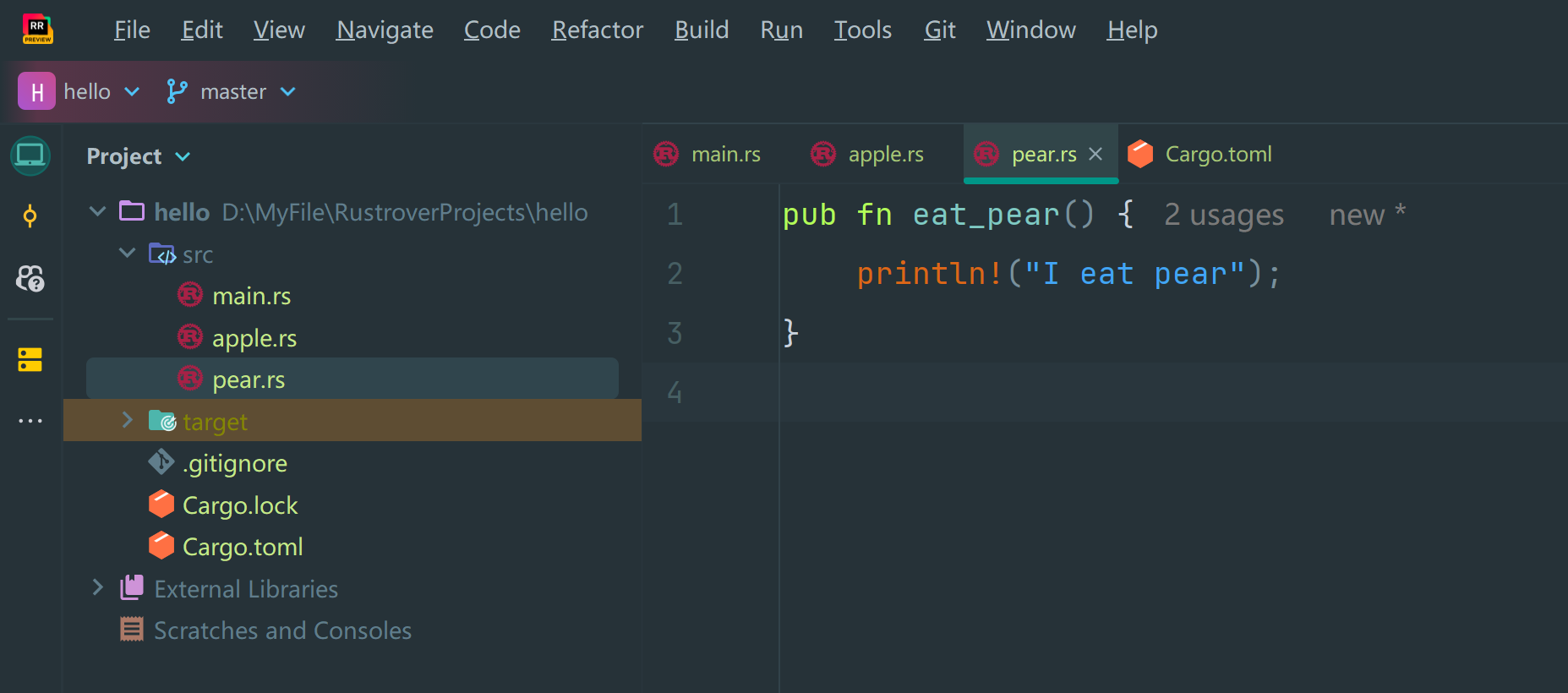Click the Scratches and Consoles icon
This screenshot has height=693, width=1568.
click(132, 630)
